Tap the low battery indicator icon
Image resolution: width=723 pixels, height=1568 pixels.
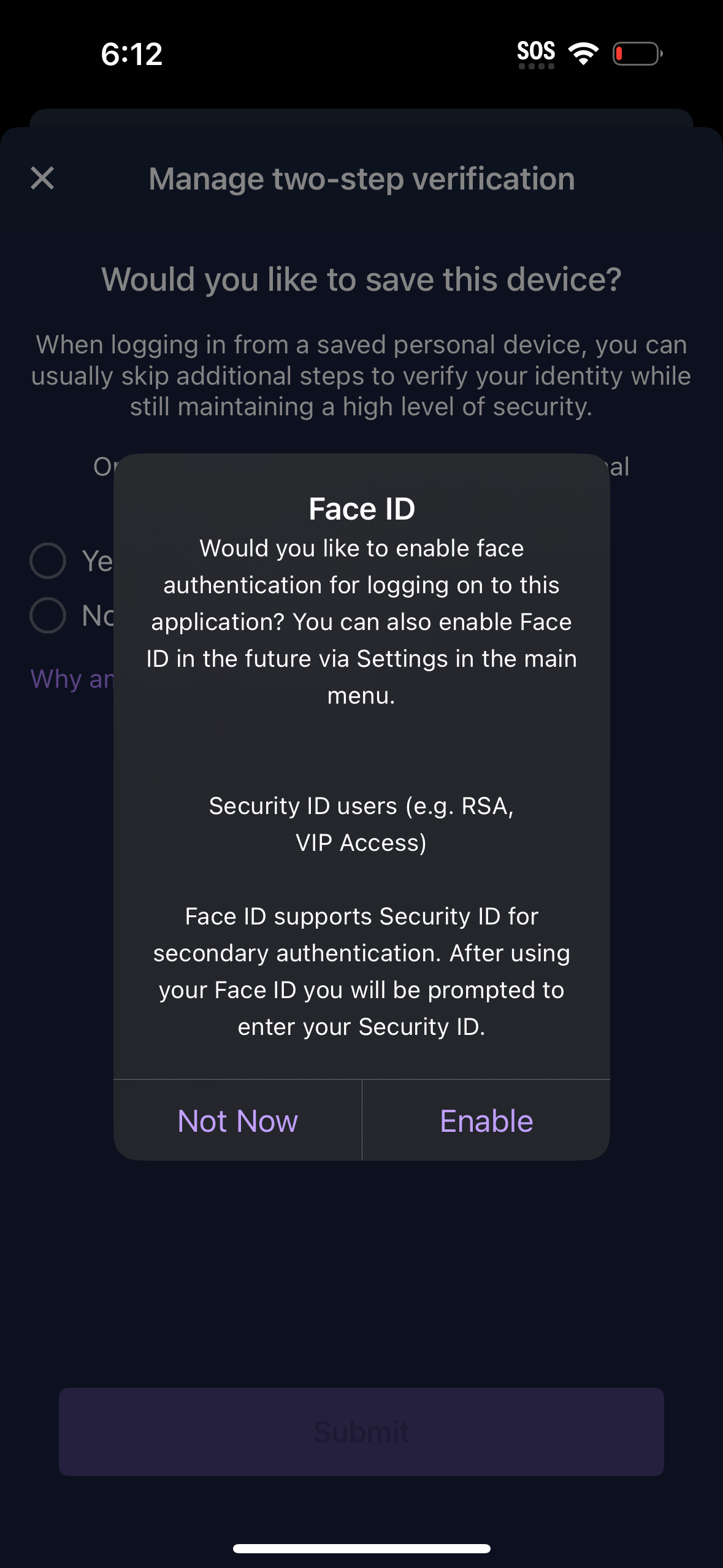tap(637, 53)
